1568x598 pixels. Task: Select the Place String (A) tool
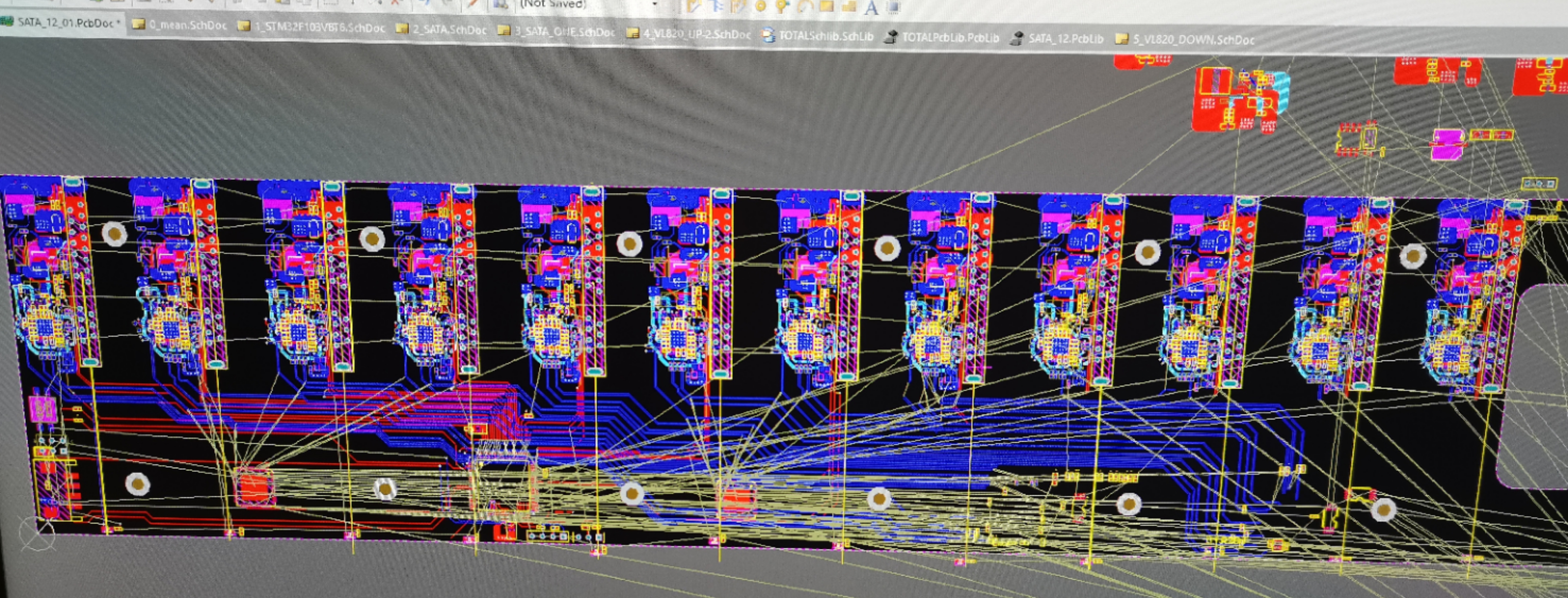click(x=871, y=7)
